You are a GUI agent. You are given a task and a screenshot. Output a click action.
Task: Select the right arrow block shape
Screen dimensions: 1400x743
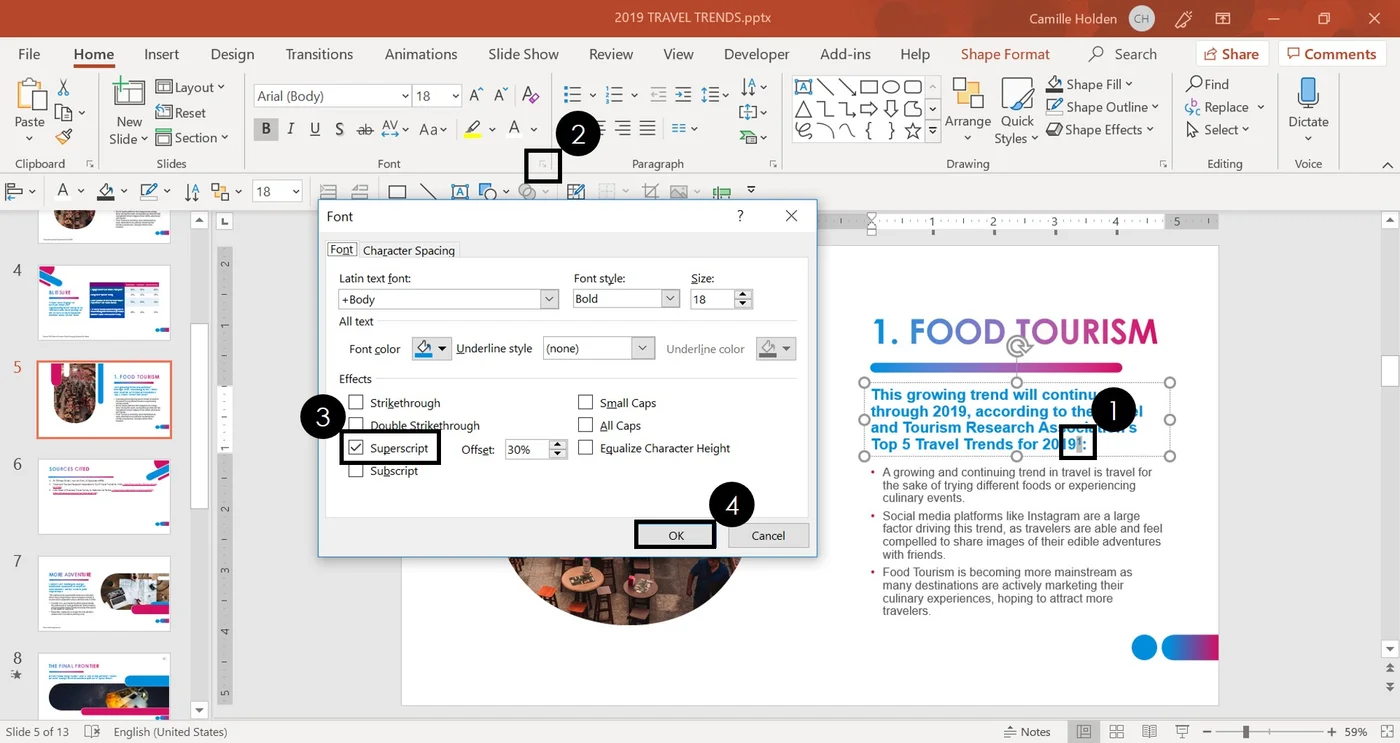pyautogui.click(x=869, y=109)
